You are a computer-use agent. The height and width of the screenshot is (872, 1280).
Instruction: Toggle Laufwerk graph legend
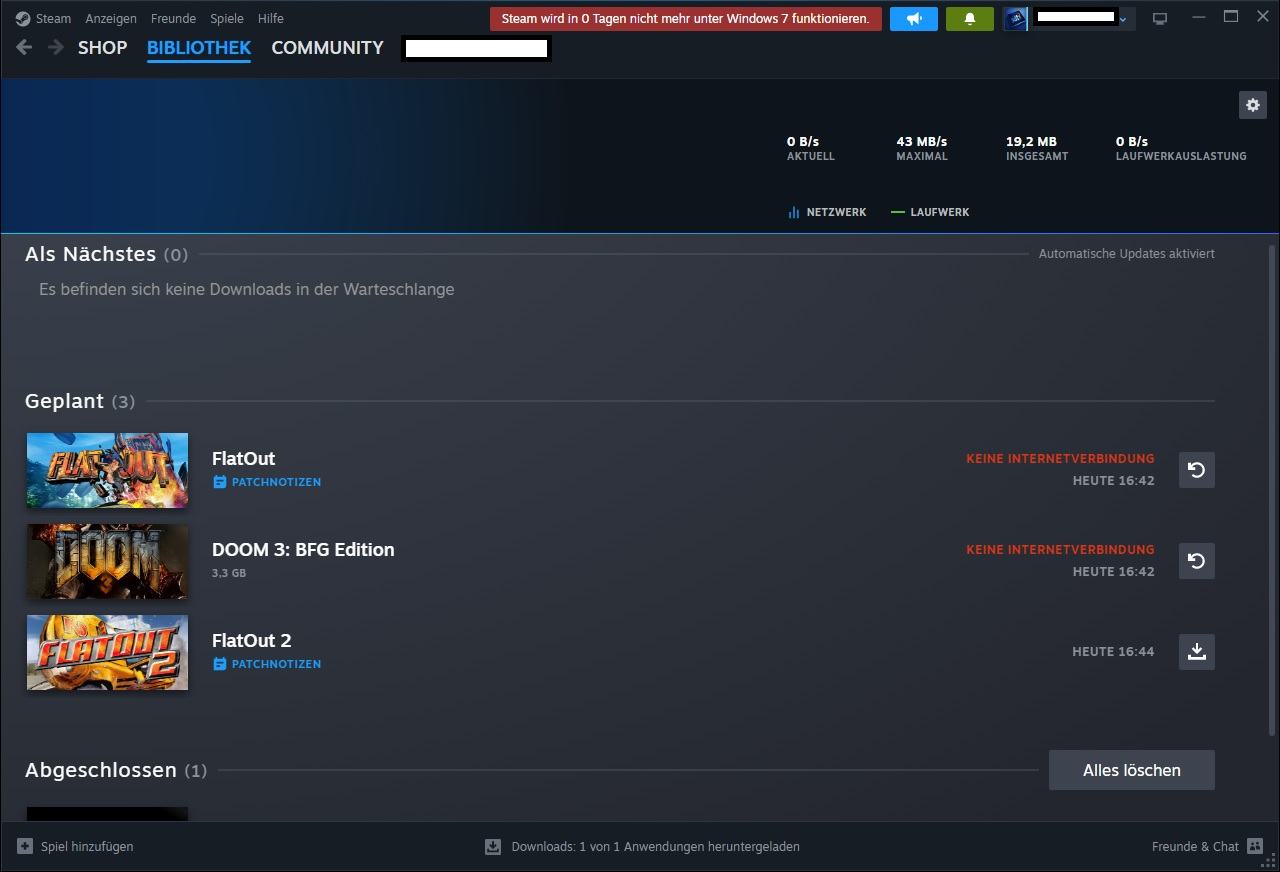(x=930, y=212)
